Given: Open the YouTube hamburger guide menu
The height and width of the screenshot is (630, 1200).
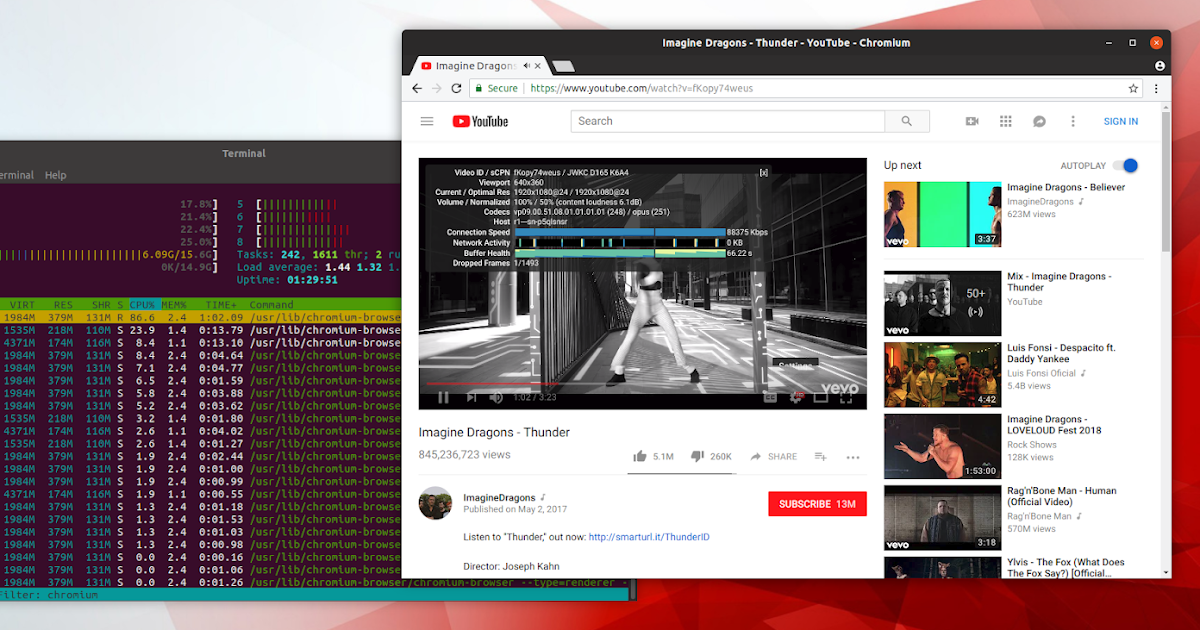Looking at the screenshot, I should (427, 121).
